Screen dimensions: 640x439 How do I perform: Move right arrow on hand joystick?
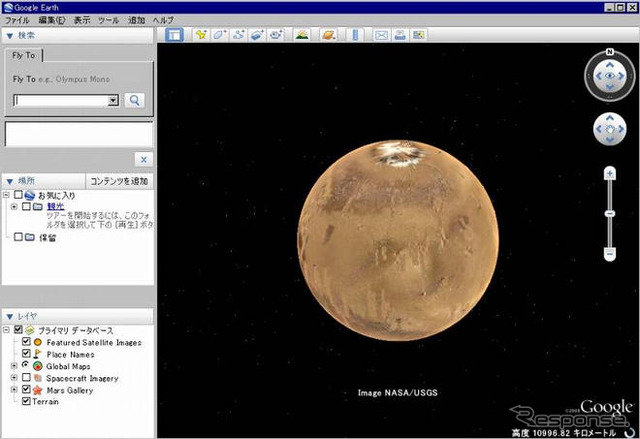621,129
